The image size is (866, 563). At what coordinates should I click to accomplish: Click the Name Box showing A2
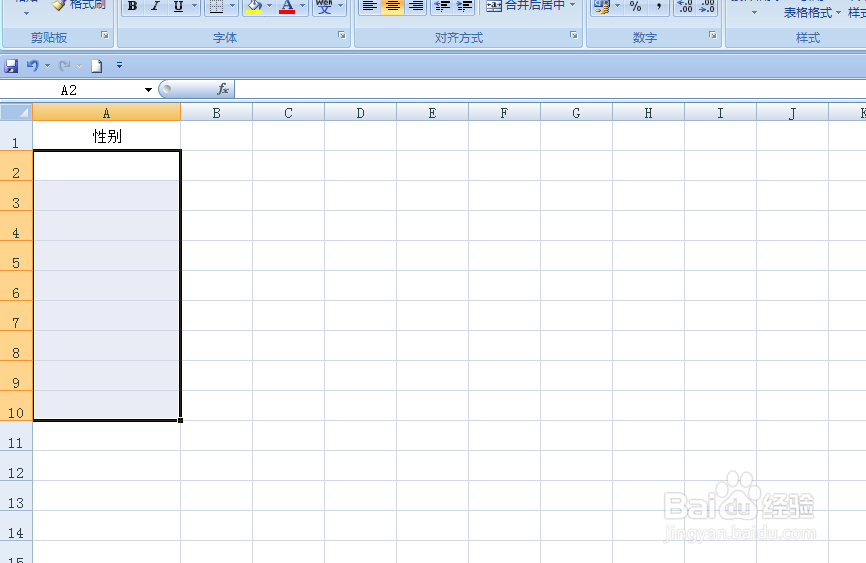coord(70,90)
